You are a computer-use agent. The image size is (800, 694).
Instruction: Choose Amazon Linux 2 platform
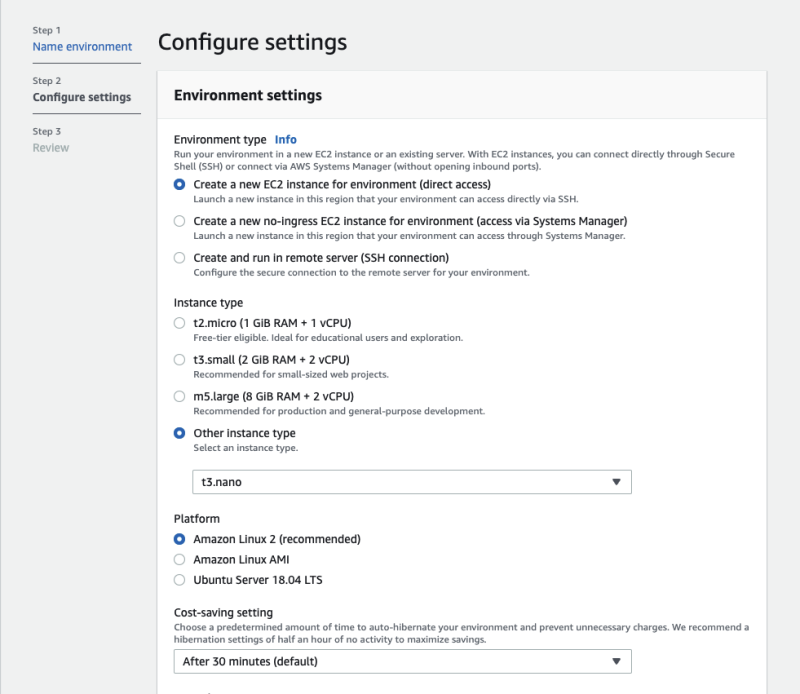[x=179, y=539]
